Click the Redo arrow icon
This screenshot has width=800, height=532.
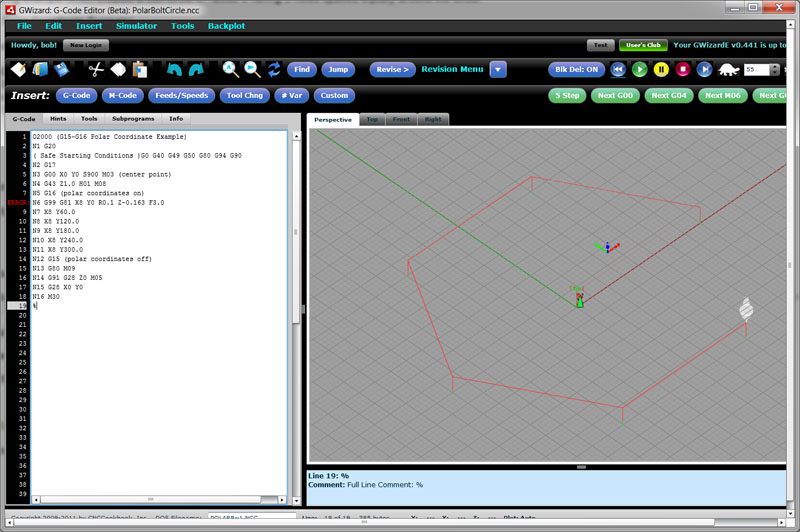point(196,69)
